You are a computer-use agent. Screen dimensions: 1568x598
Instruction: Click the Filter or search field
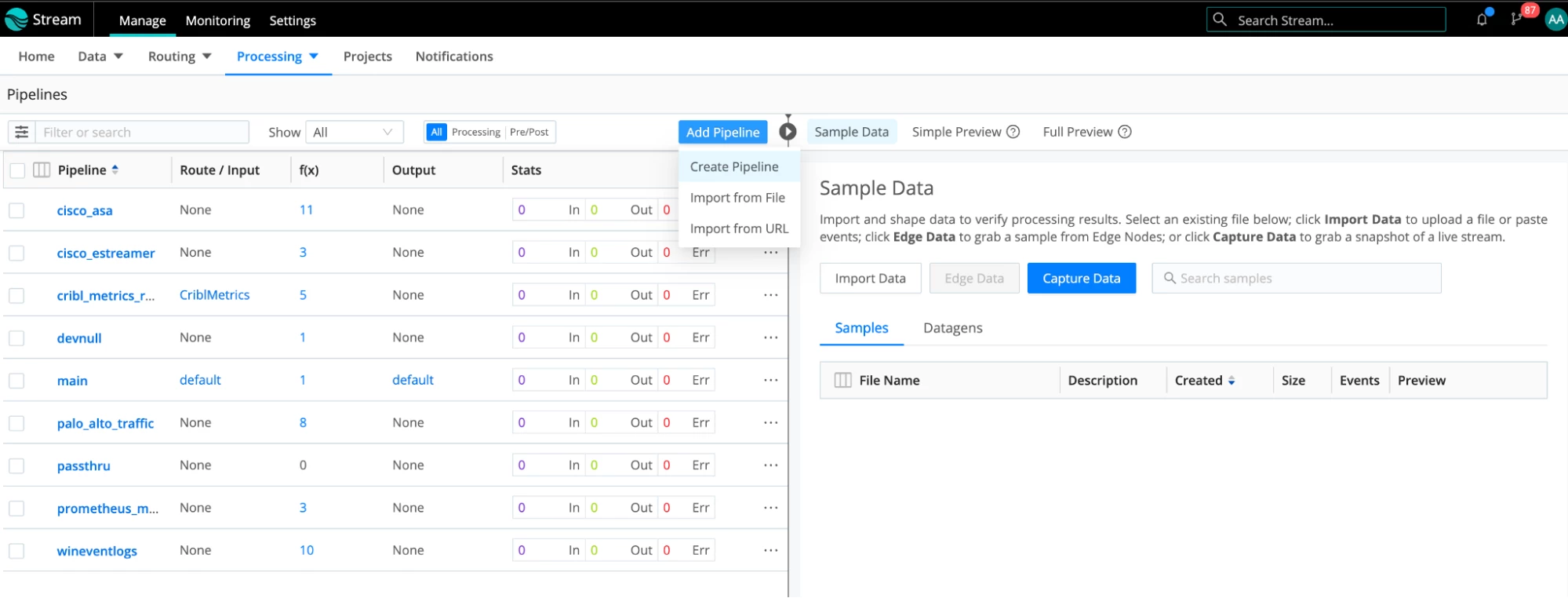(142, 132)
